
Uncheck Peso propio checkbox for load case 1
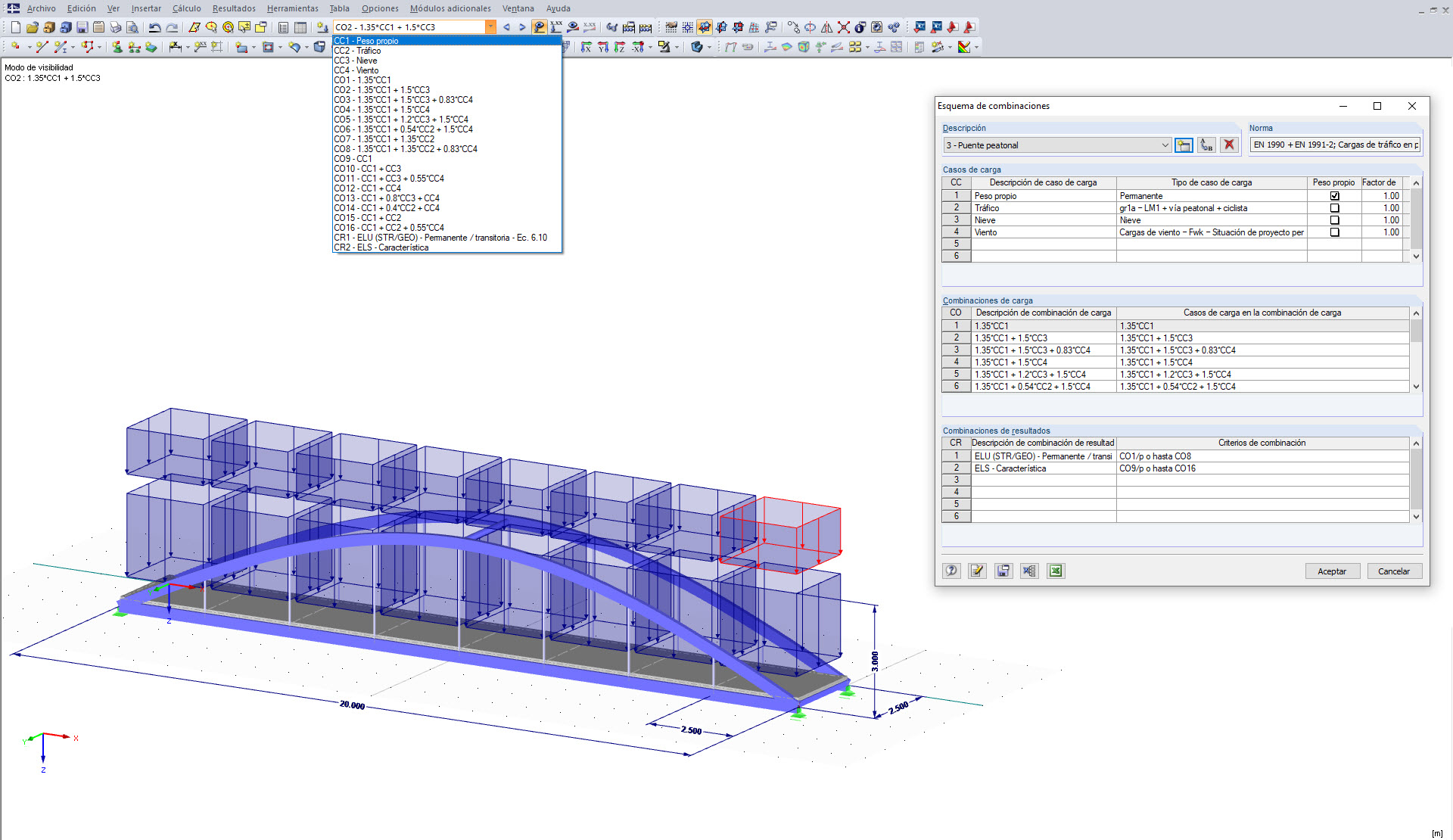tap(1334, 196)
